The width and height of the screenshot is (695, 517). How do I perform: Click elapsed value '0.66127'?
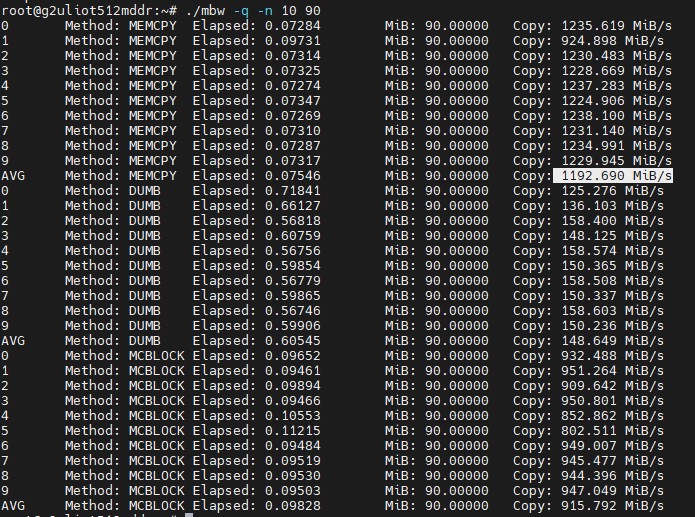click(x=293, y=206)
